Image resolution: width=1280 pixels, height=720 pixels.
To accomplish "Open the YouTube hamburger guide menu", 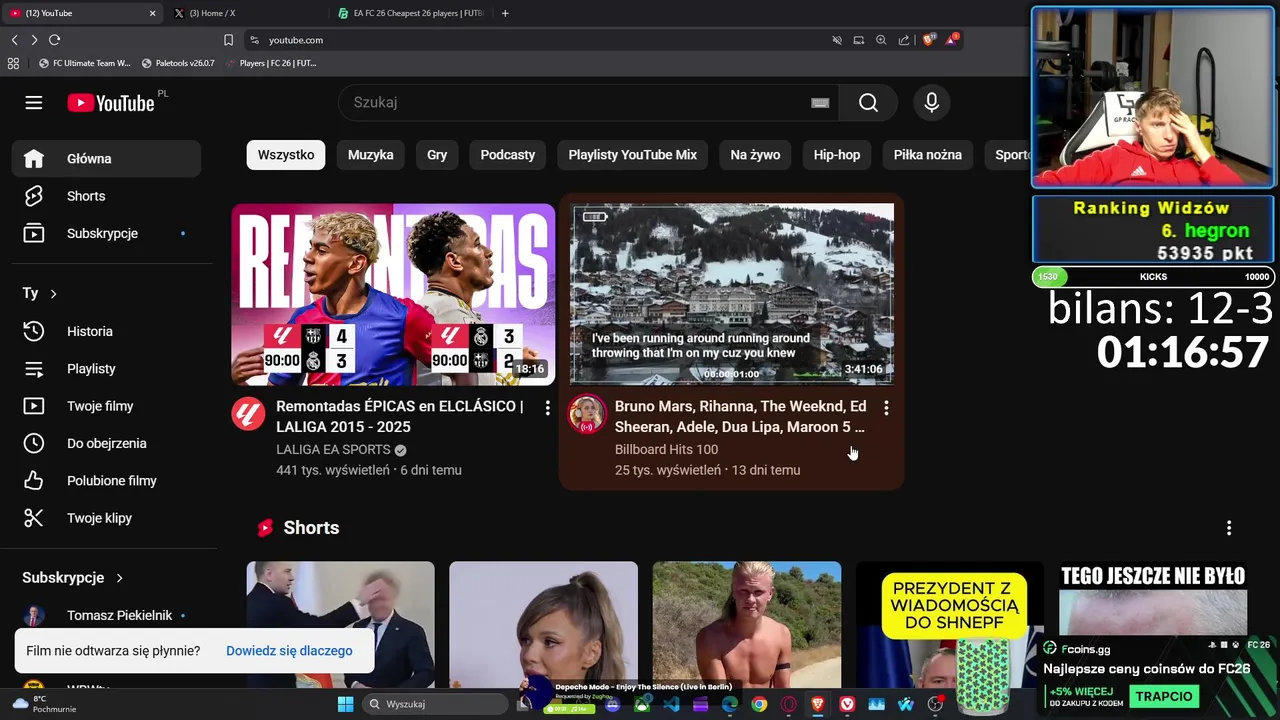I will coord(34,103).
